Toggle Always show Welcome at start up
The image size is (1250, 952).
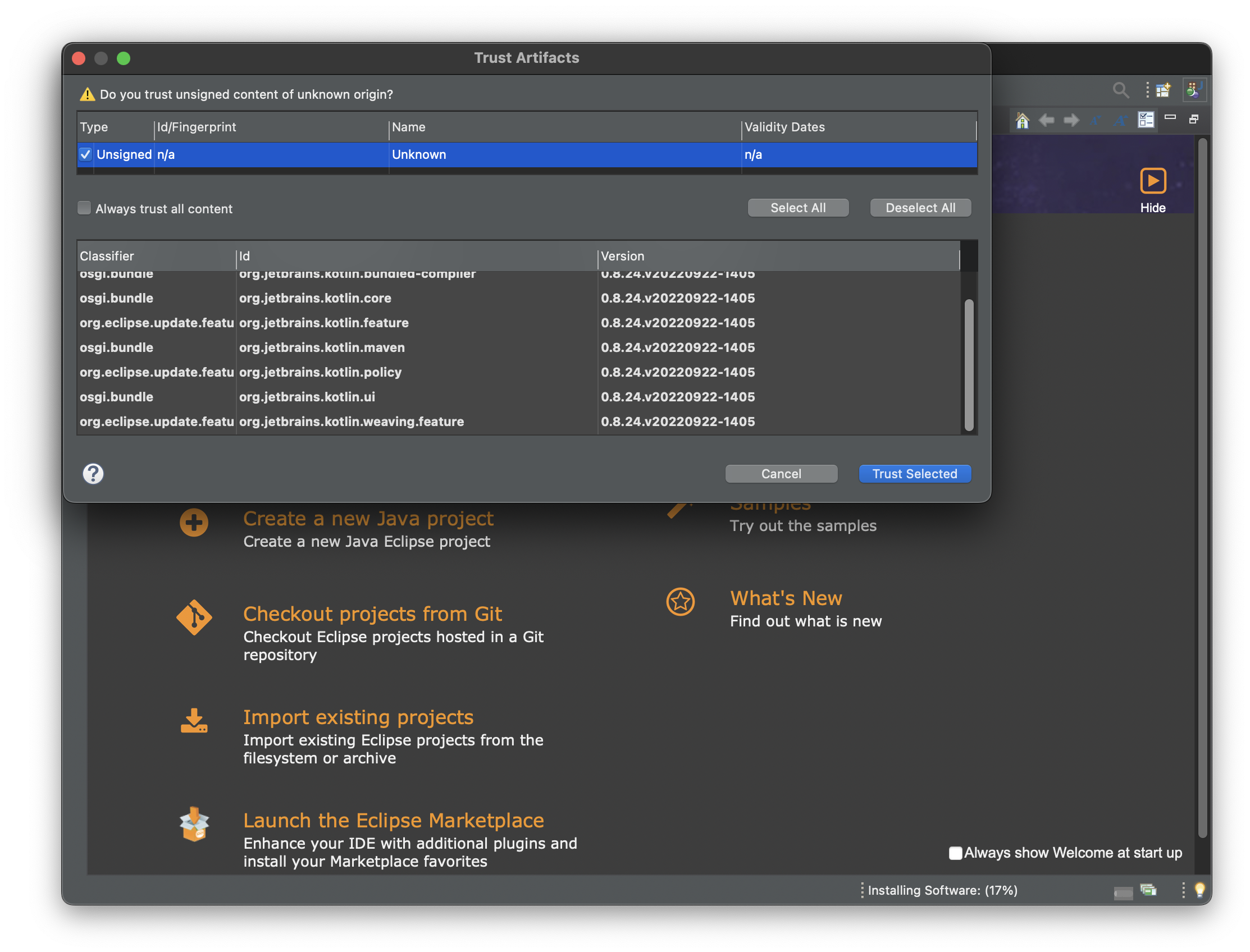(x=955, y=853)
